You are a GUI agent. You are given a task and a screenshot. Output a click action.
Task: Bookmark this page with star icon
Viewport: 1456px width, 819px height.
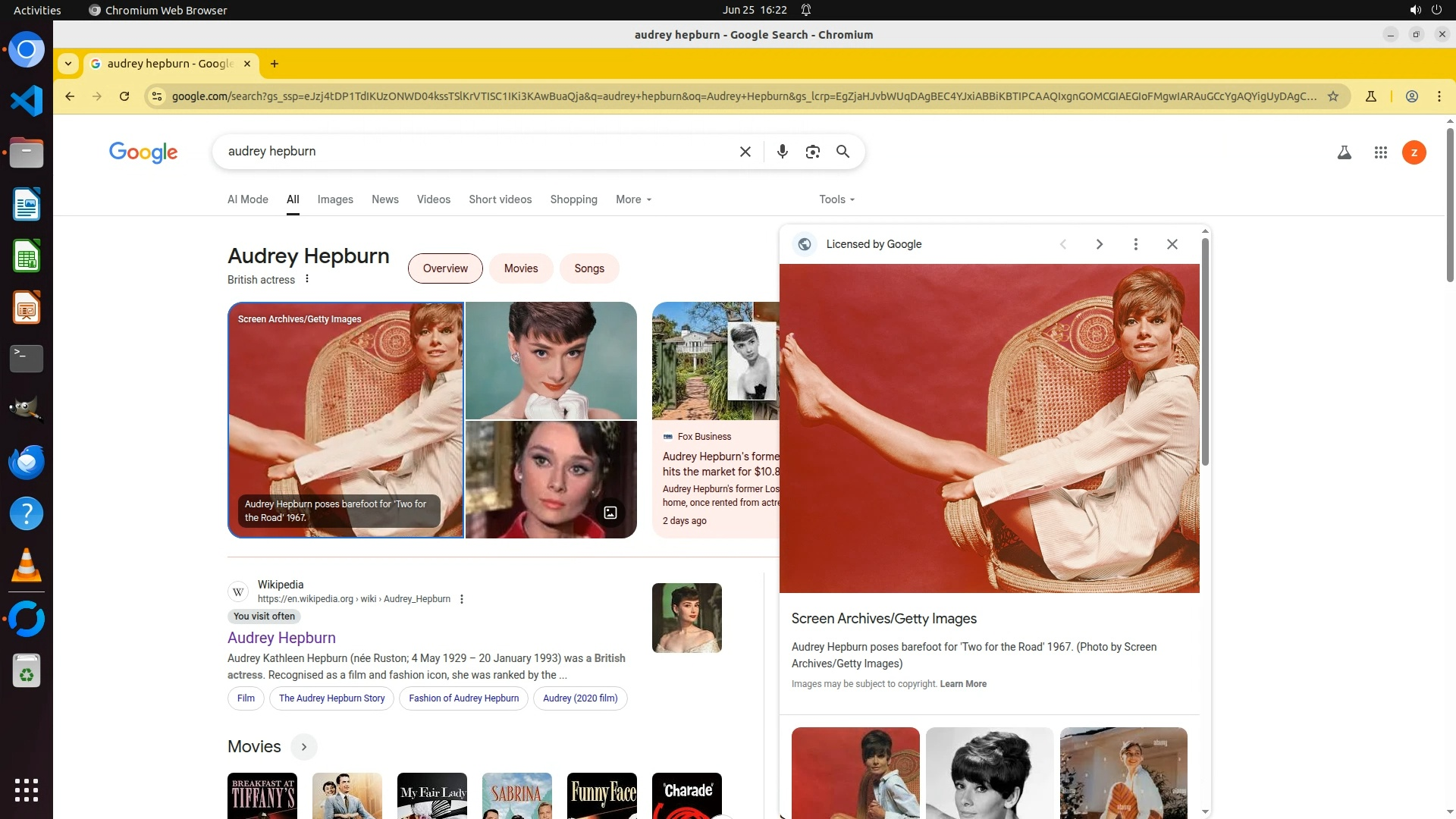click(1332, 96)
